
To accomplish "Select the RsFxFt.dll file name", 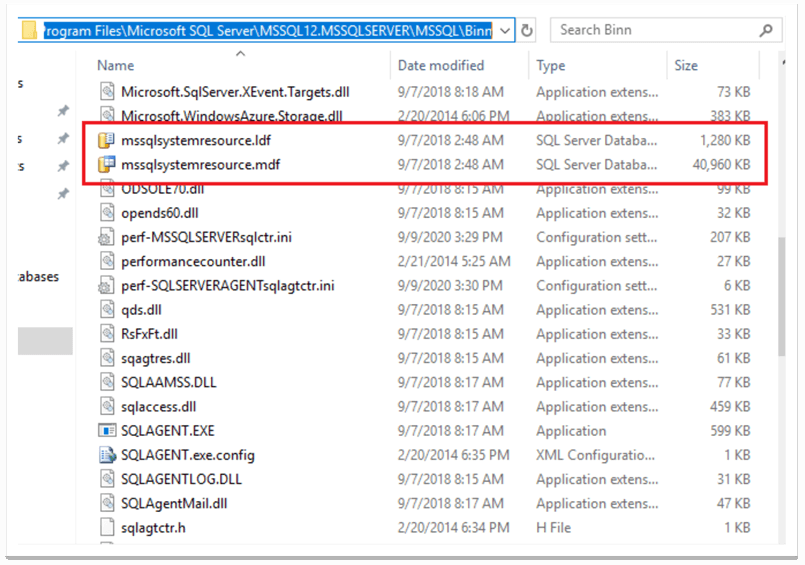I will tap(149, 334).
